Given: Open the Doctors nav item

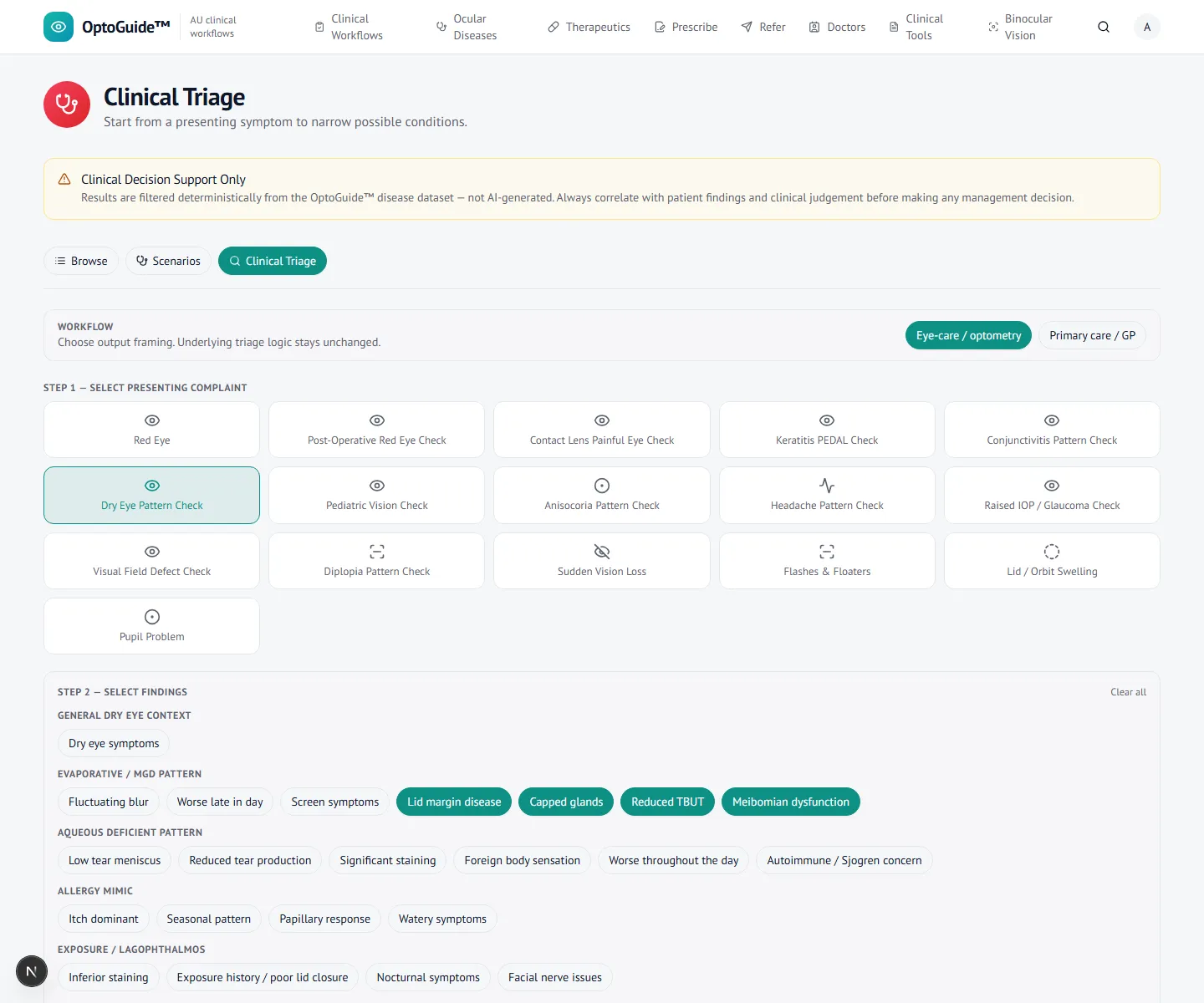Looking at the screenshot, I should point(837,27).
